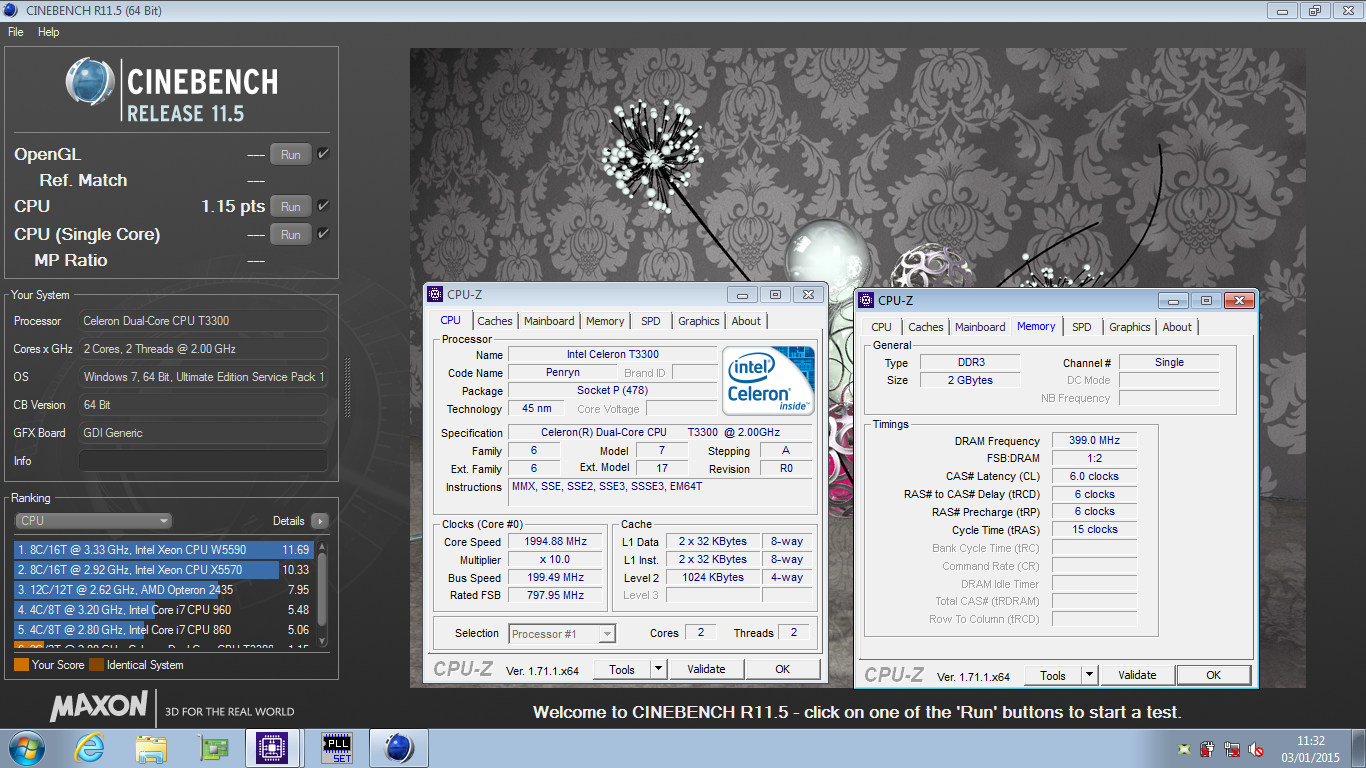Click the Intel Celeron T3300 name field
The image size is (1366, 768).
point(612,354)
